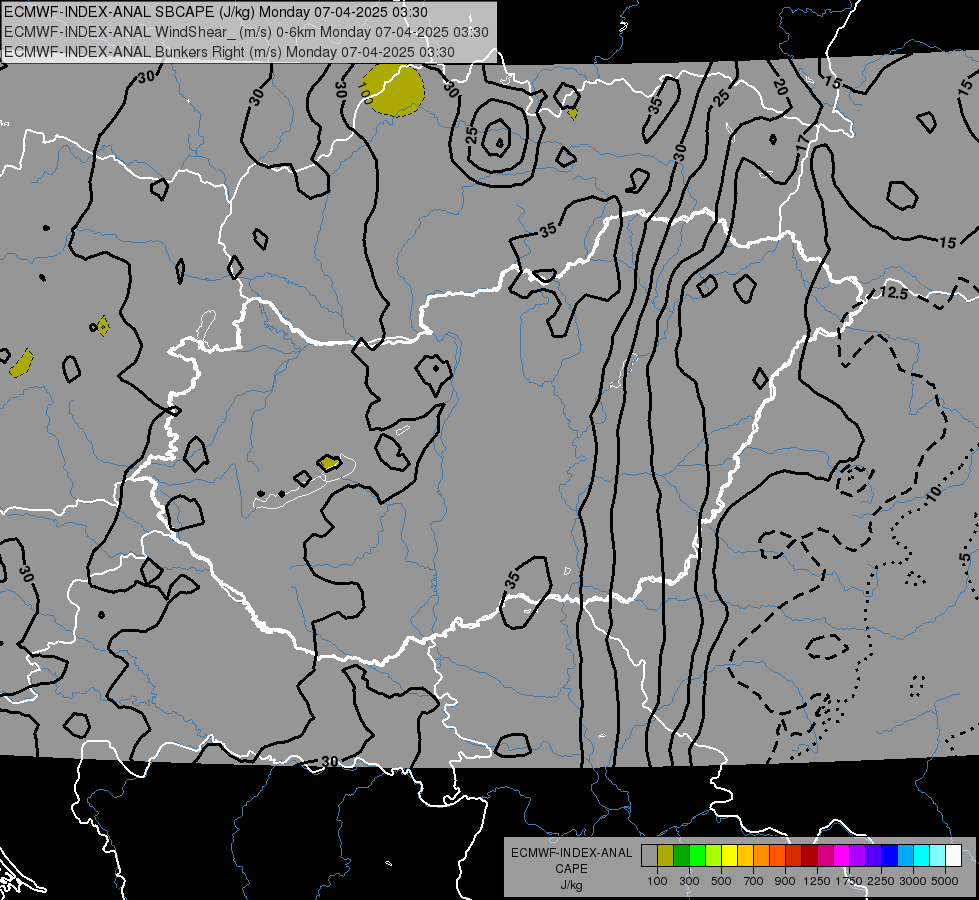Click the legend value 3000
The image size is (979, 900).
(x=913, y=881)
